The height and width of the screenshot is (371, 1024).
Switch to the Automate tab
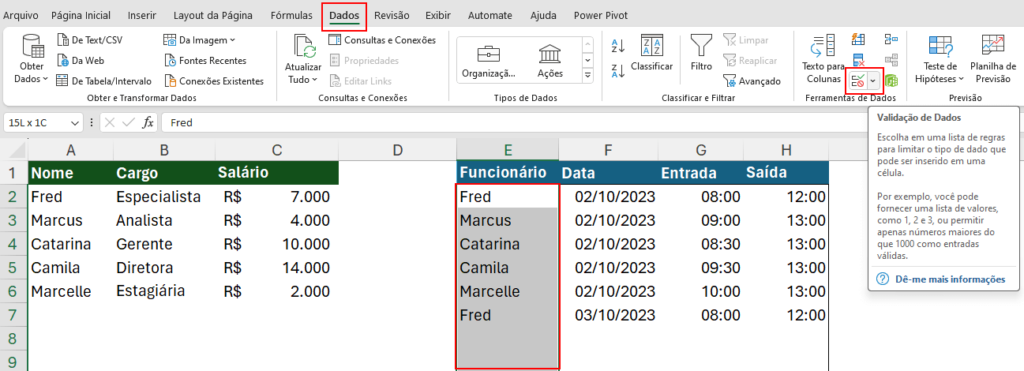click(490, 16)
